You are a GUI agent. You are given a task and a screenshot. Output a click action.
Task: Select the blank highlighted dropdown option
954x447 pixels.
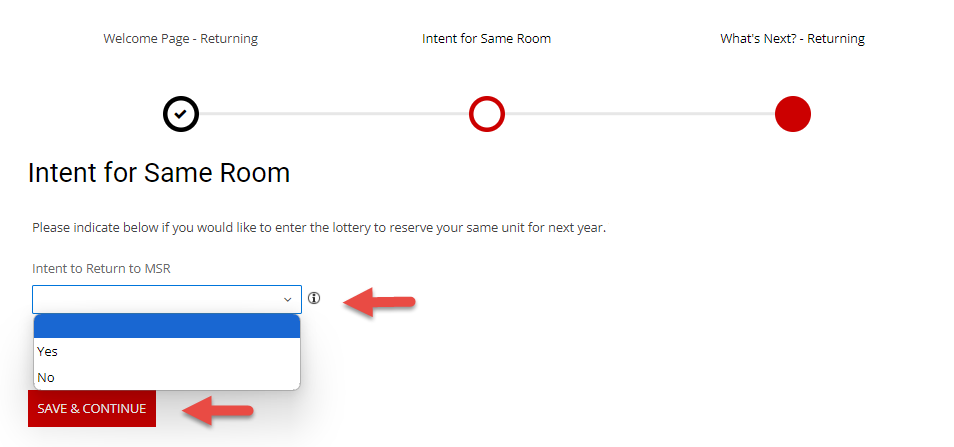(x=167, y=326)
